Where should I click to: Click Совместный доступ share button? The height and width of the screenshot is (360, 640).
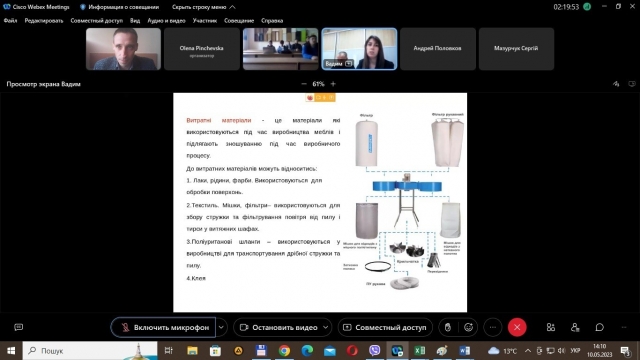coord(385,327)
